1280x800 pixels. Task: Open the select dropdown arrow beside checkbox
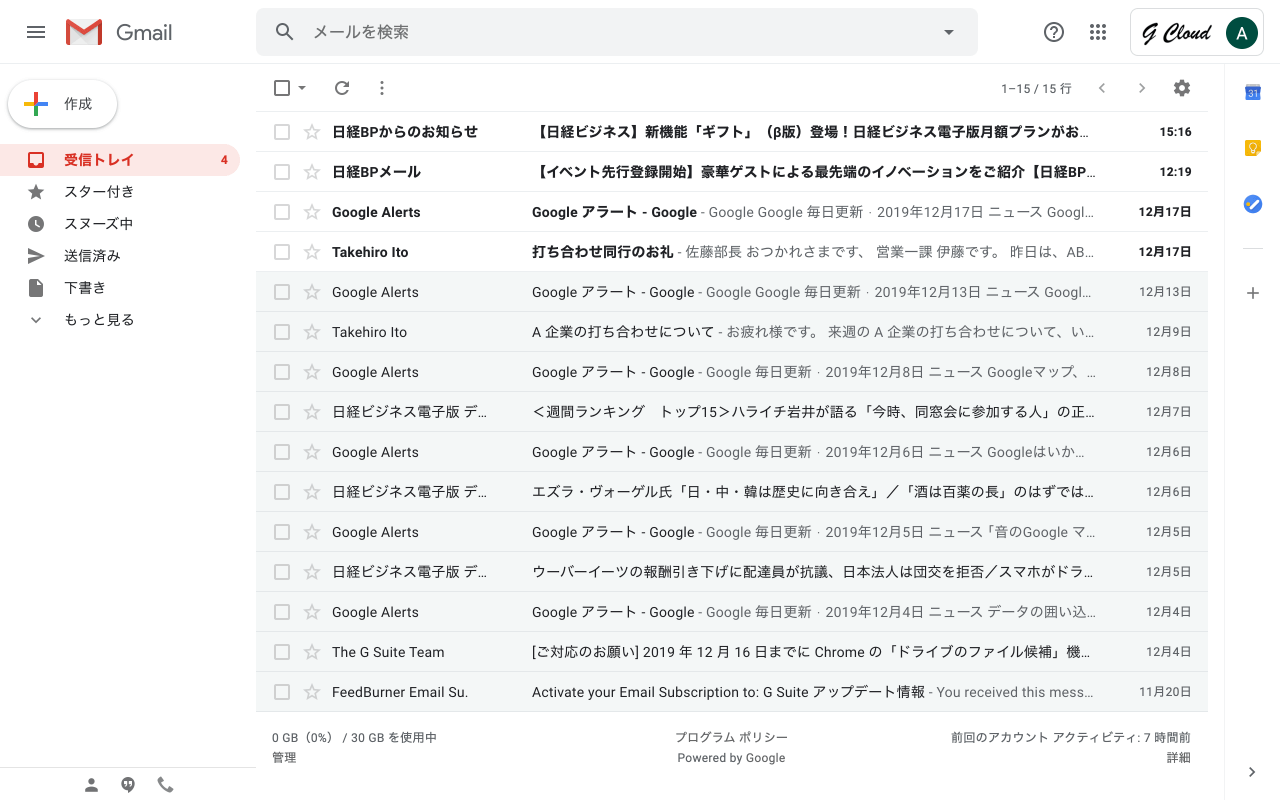coord(302,88)
